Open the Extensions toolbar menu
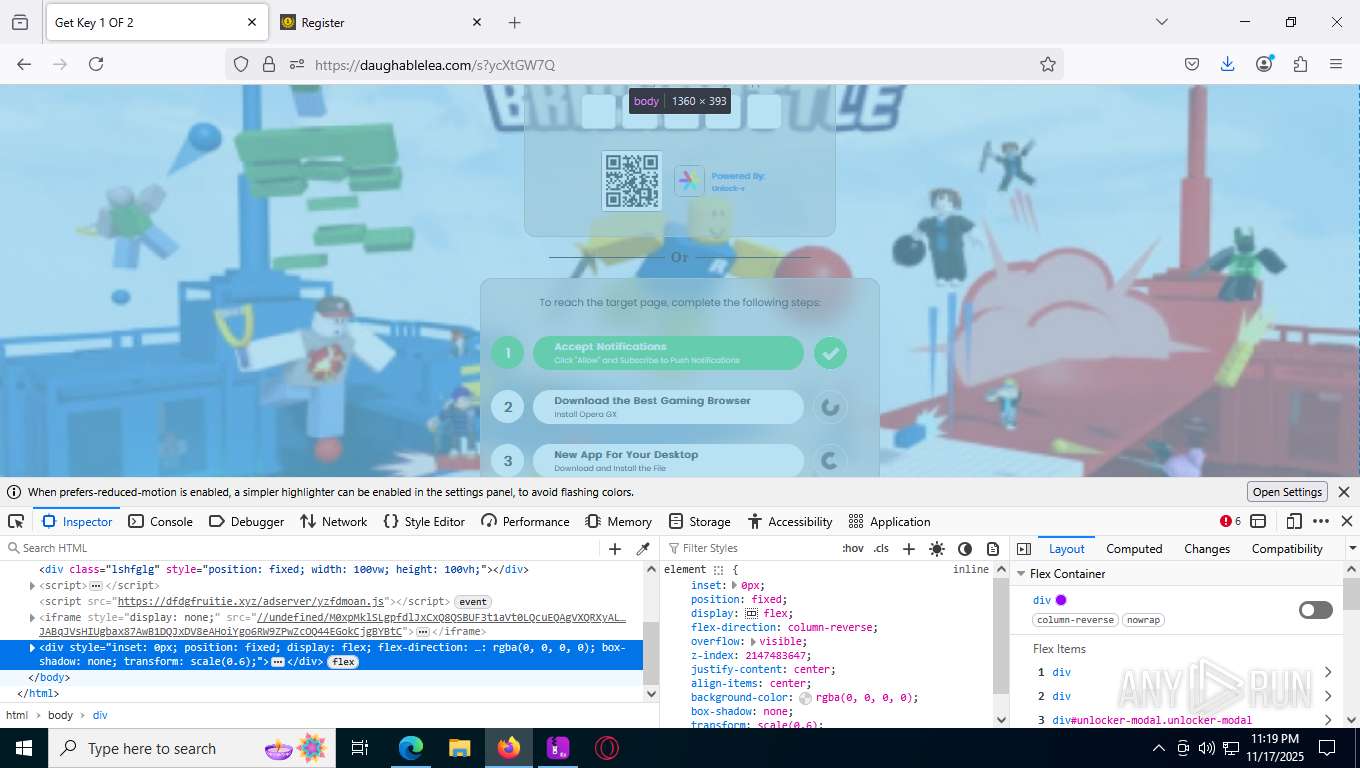Viewport: 1360px width, 768px height. point(1300,64)
